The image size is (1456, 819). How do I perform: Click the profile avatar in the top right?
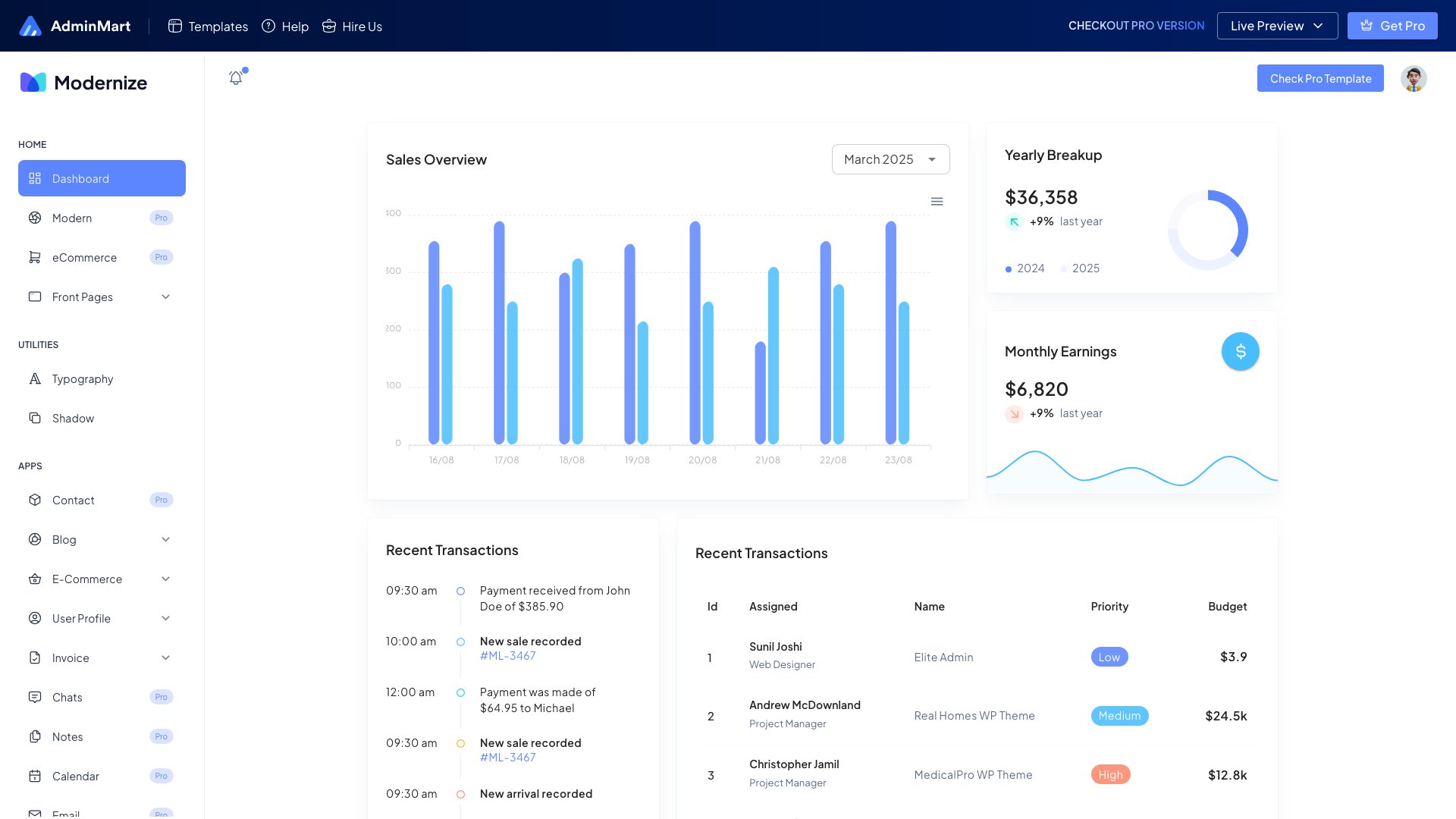point(1413,78)
